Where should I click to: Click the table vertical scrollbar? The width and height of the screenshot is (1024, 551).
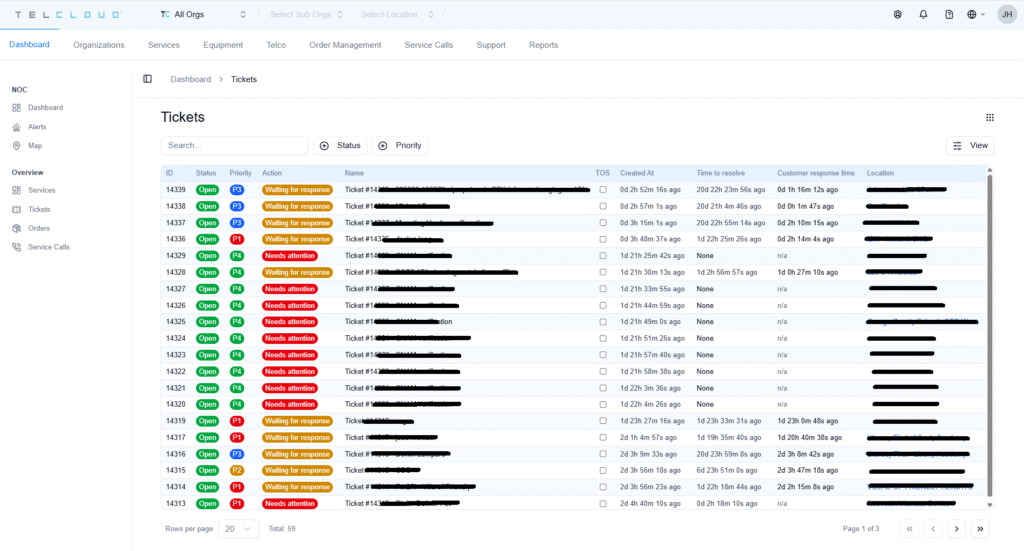[990, 330]
